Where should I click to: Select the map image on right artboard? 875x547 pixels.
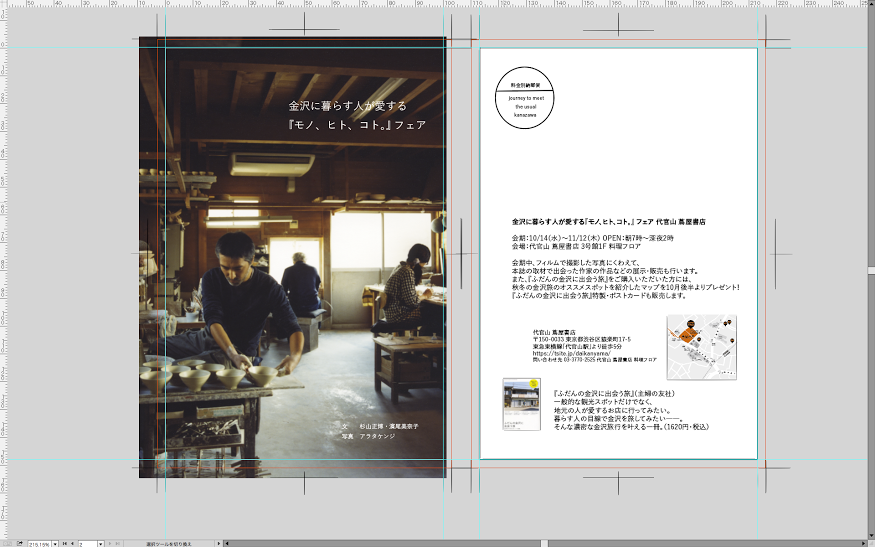701,347
